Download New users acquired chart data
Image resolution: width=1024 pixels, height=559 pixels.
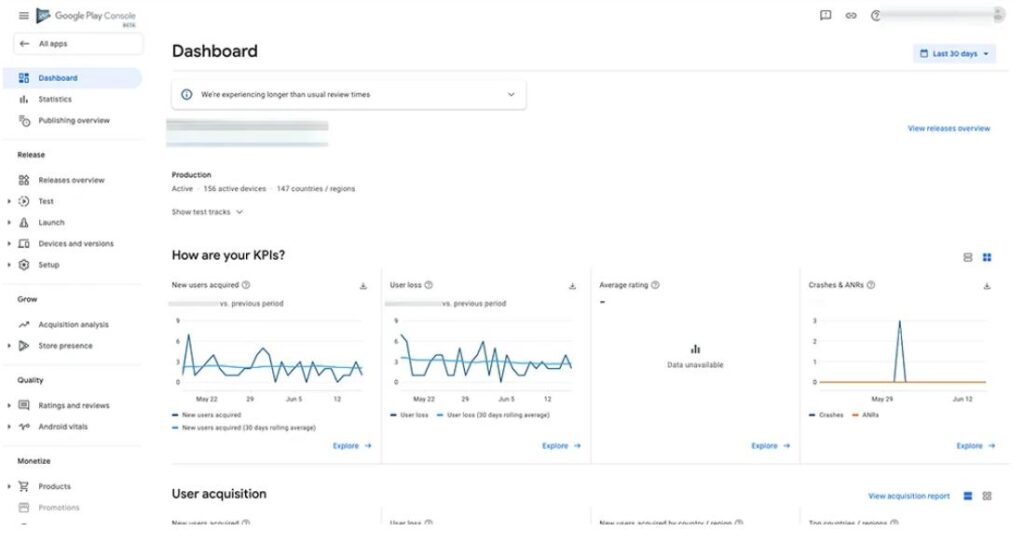coord(364,286)
